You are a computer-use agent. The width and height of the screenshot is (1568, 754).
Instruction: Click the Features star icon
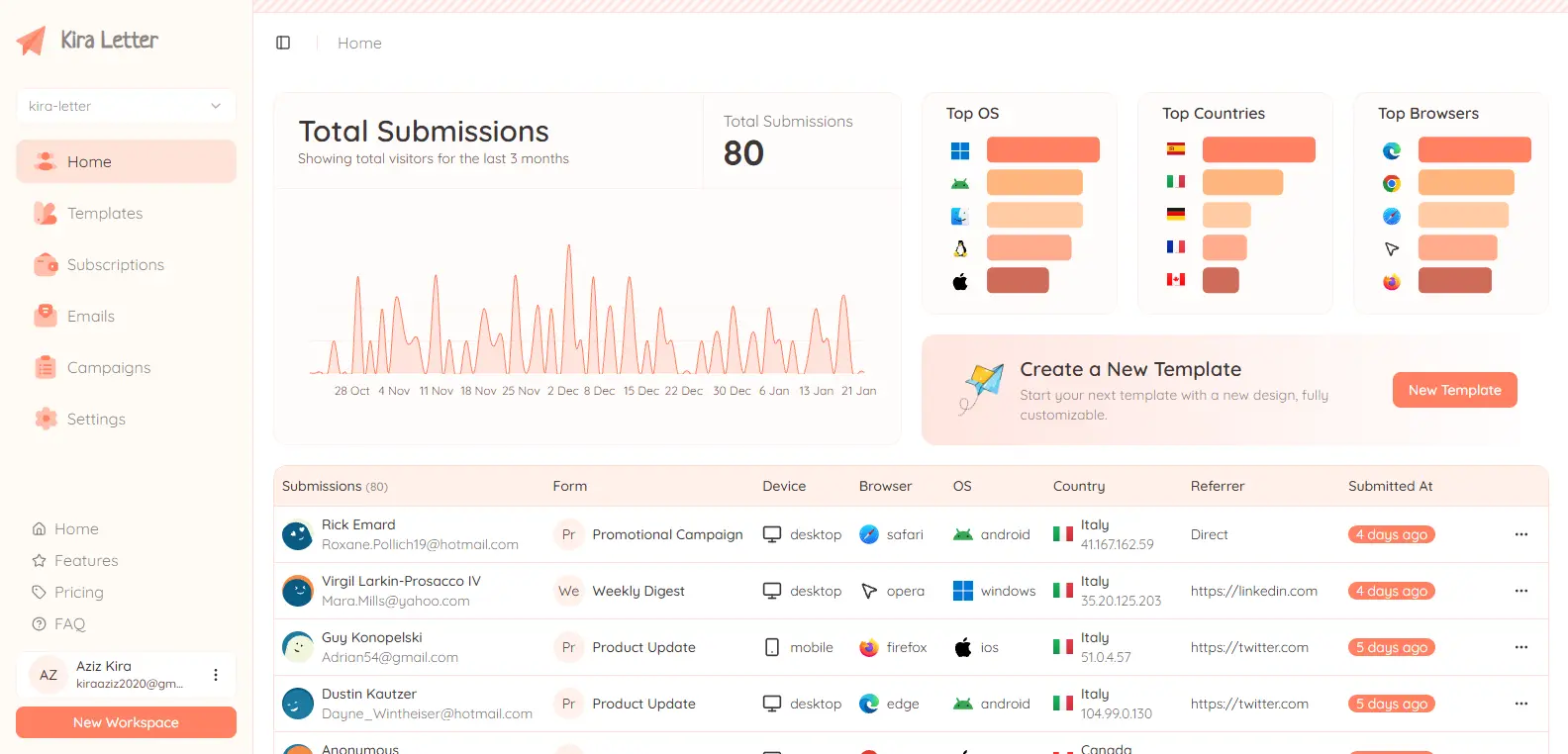(x=40, y=560)
